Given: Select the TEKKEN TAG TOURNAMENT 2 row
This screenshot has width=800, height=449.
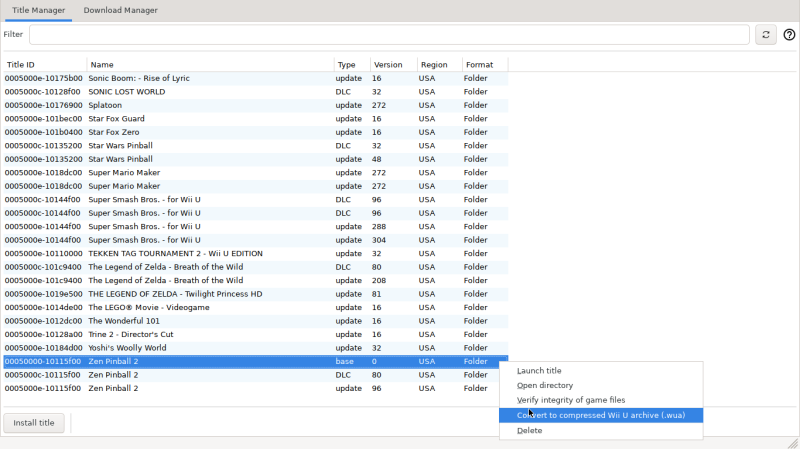Looking at the screenshot, I should [x=256, y=254].
